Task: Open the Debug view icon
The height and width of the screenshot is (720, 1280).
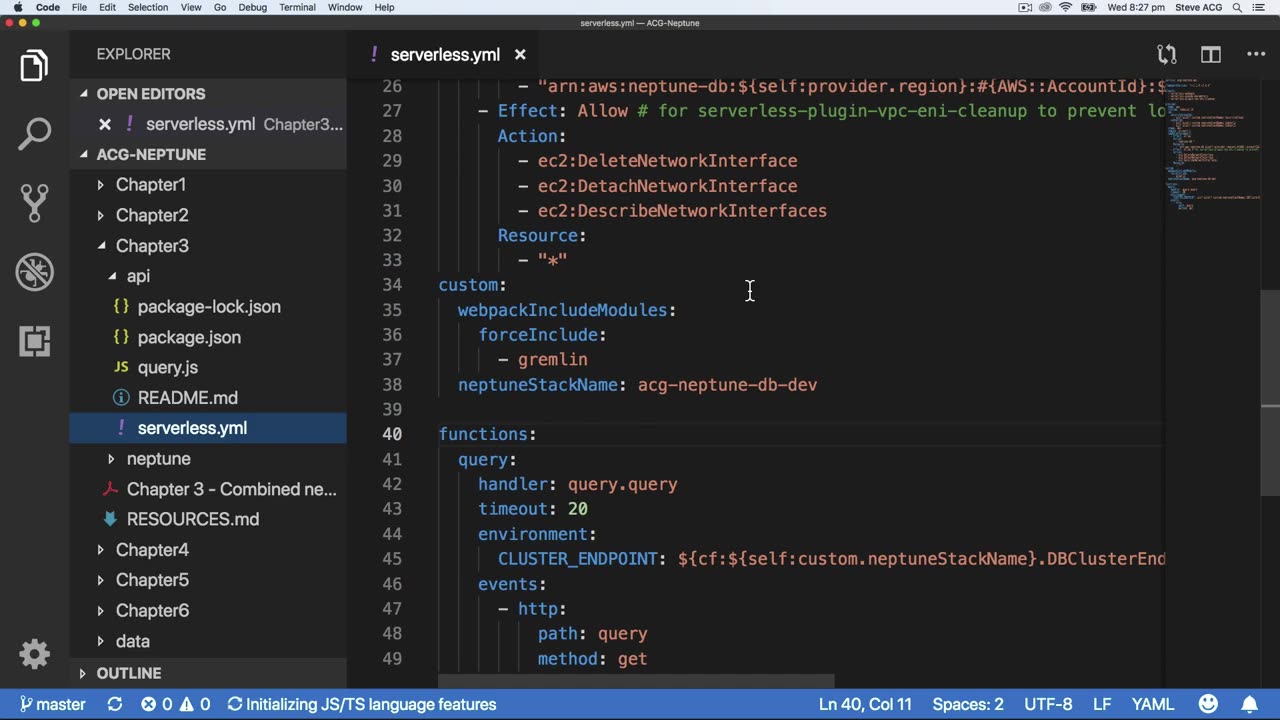Action: 34,272
